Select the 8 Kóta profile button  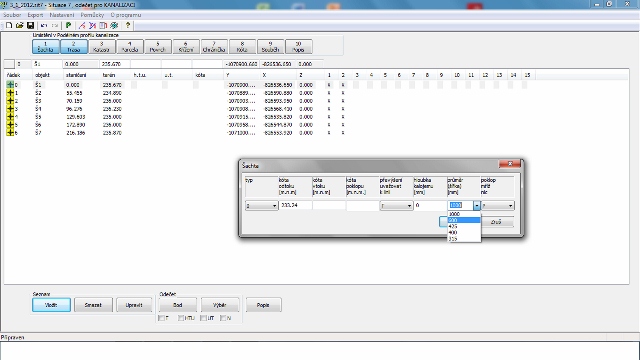pyautogui.click(x=242, y=47)
